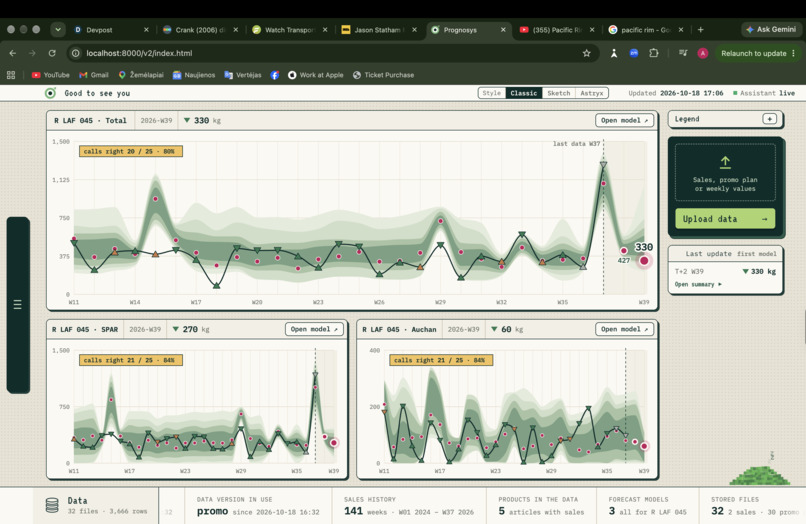Click the white figure extension icon in toolbar
Image resolution: width=806 pixels, height=524 pixels.
point(614,53)
